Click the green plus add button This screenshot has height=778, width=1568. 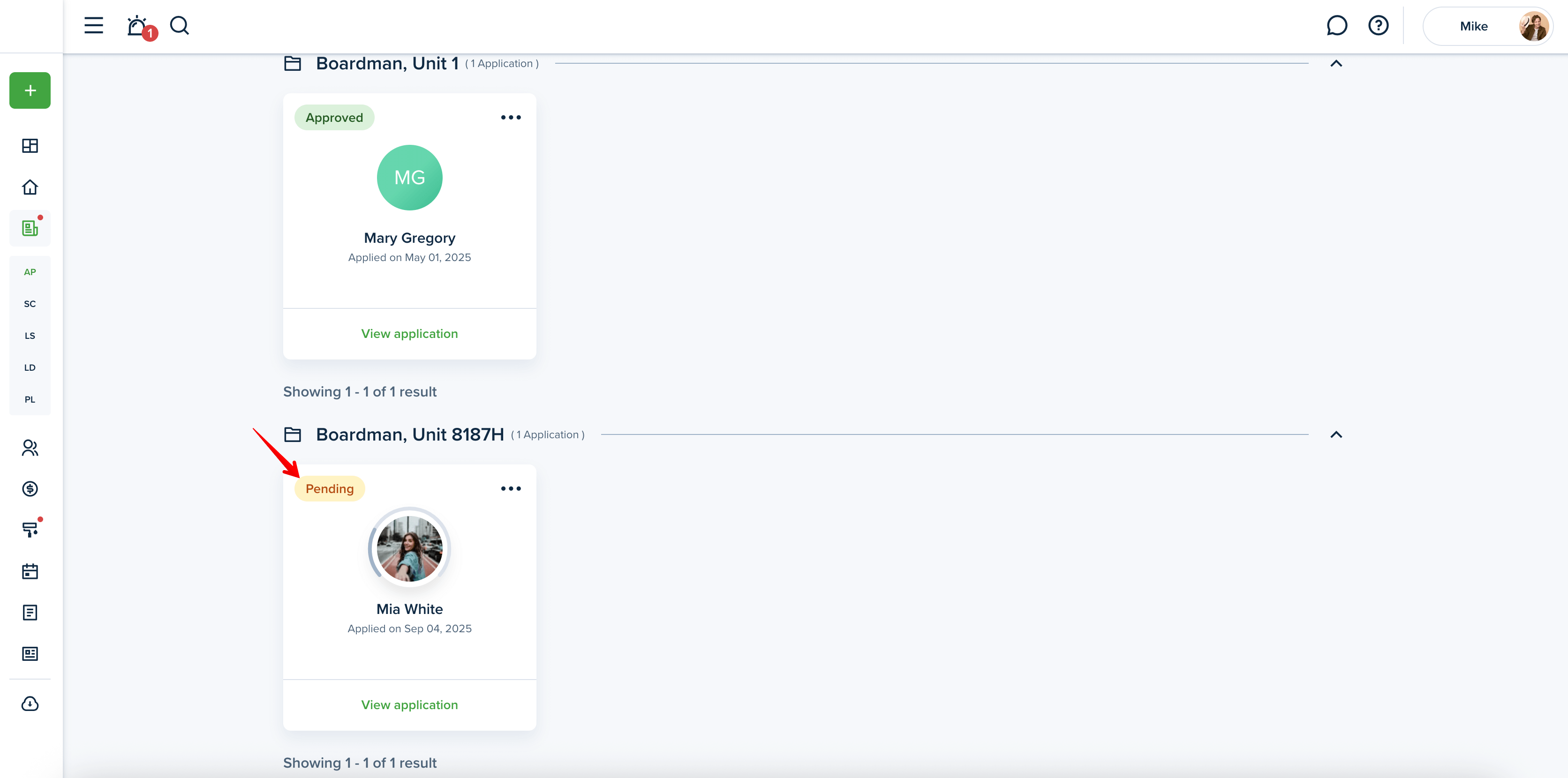30,90
